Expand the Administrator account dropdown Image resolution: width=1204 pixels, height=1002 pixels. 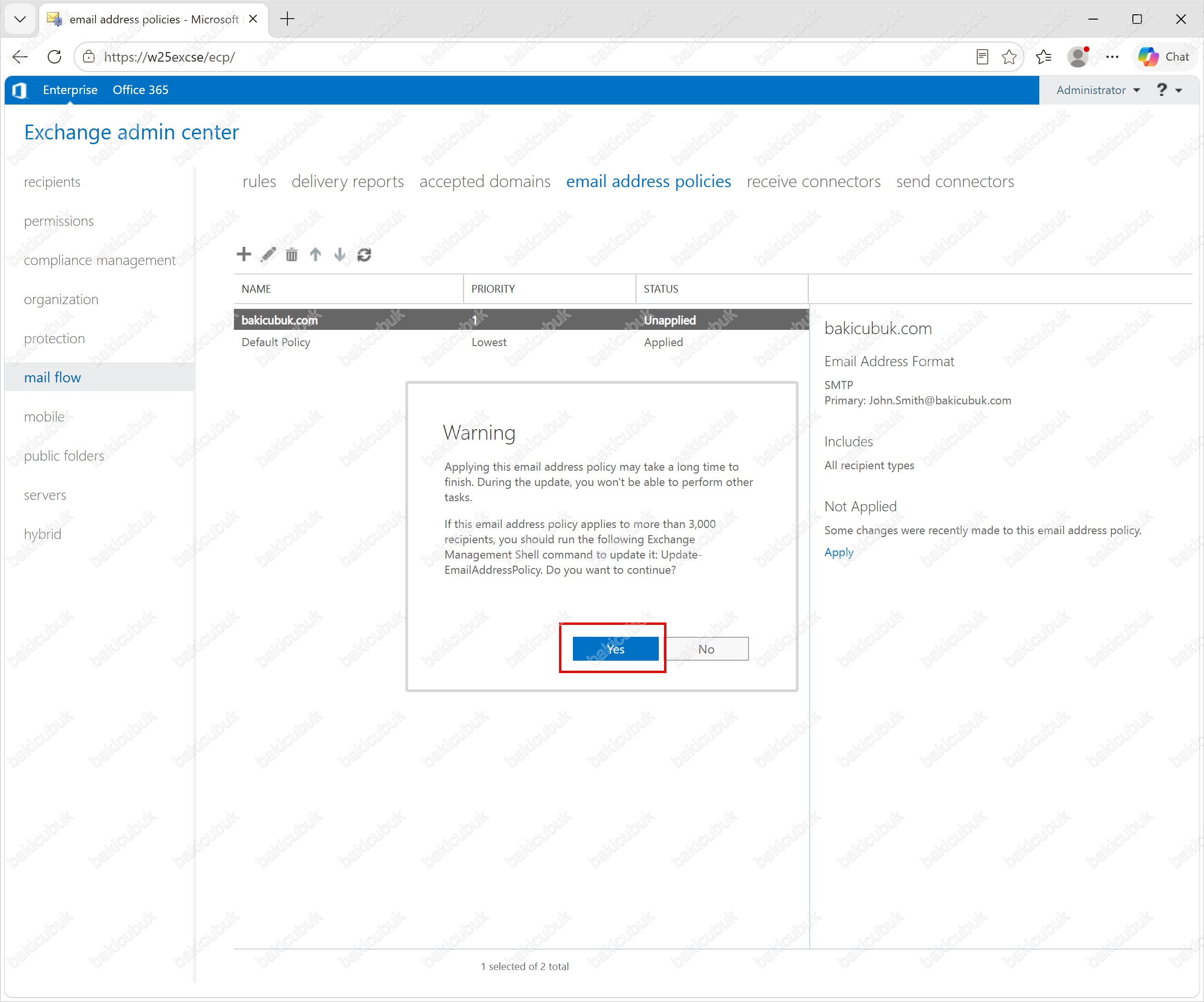coord(1098,90)
